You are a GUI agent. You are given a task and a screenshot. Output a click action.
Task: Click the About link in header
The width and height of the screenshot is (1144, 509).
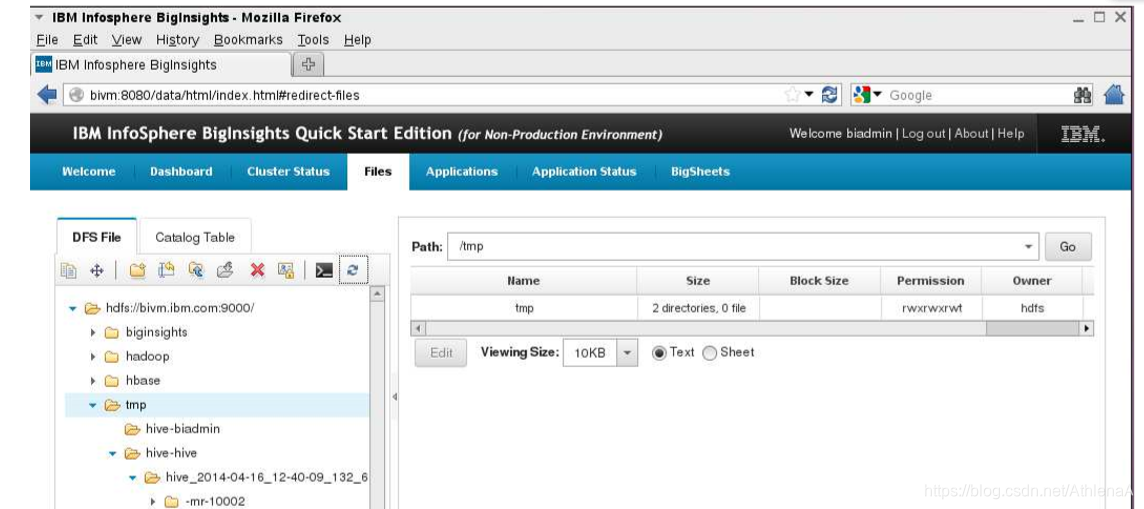[x=972, y=133]
